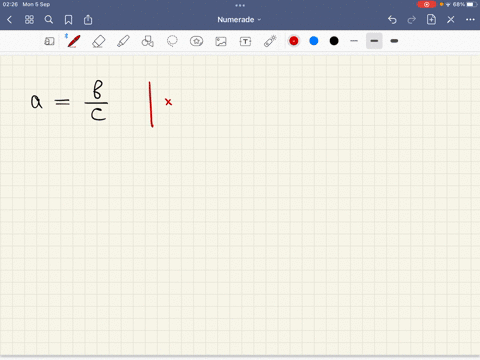Add a new page
480x360 pixels.
(x=431, y=20)
